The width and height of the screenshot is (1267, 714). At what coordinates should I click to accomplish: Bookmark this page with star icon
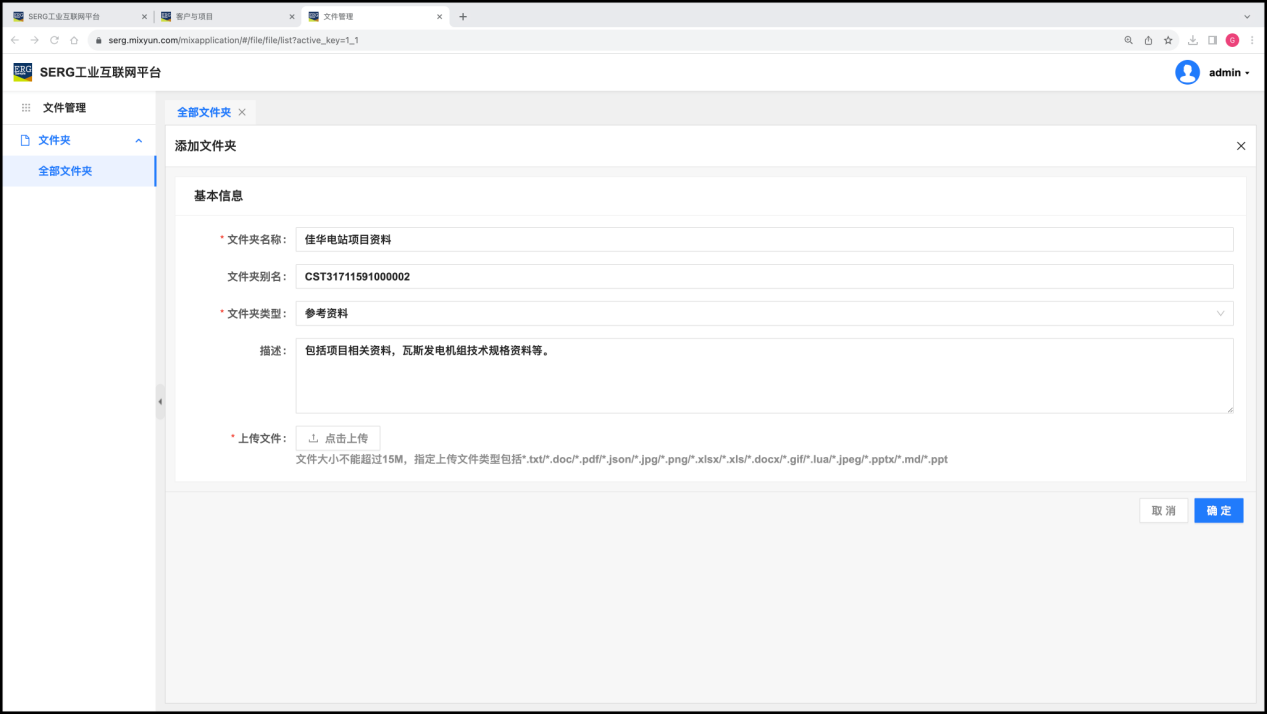tap(1168, 40)
